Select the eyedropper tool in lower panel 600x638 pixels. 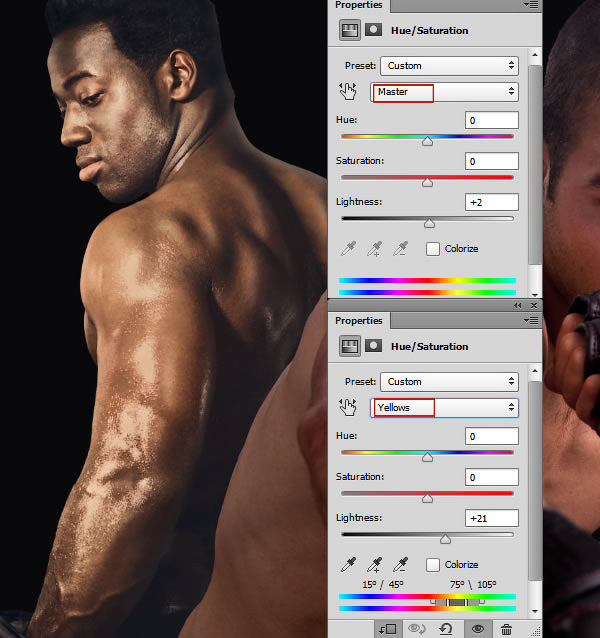(x=349, y=564)
